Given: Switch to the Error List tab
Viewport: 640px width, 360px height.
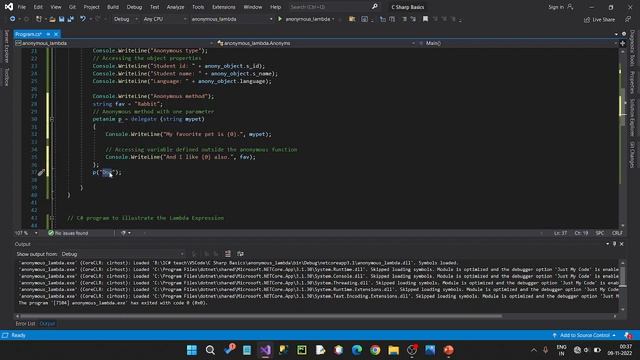Looking at the screenshot, I should pos(25,324).
